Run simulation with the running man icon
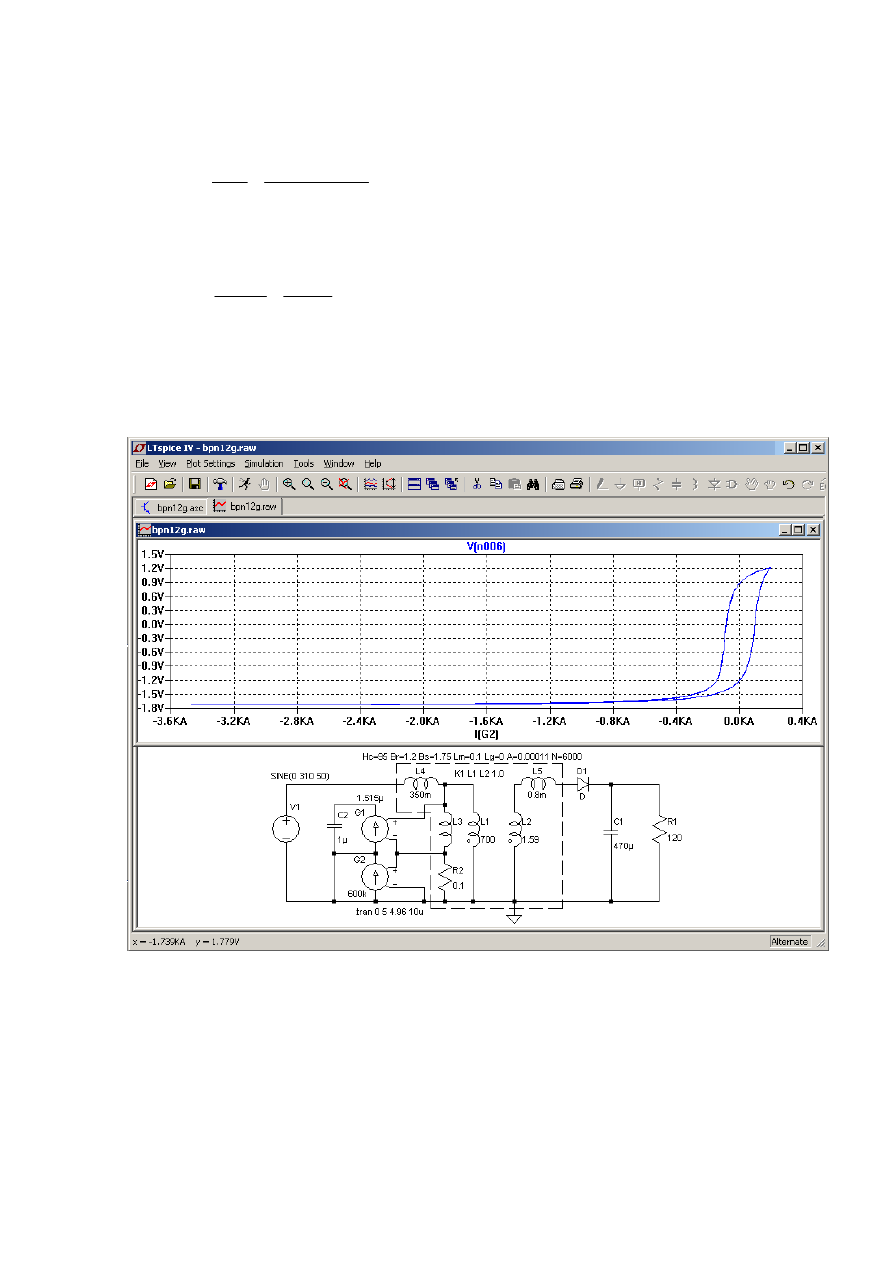 pyautogui.click(x=245, y=484)
